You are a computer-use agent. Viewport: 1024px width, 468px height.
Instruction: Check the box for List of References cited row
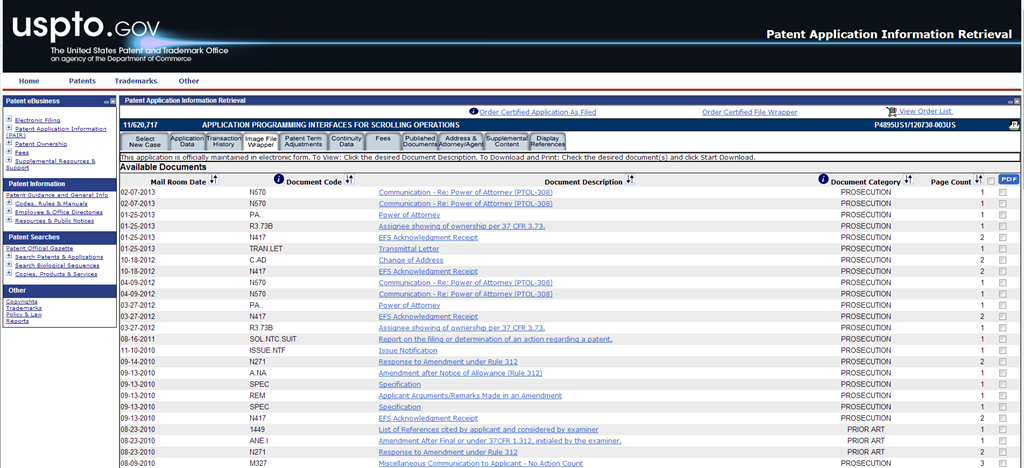(x=1002, y=429)
